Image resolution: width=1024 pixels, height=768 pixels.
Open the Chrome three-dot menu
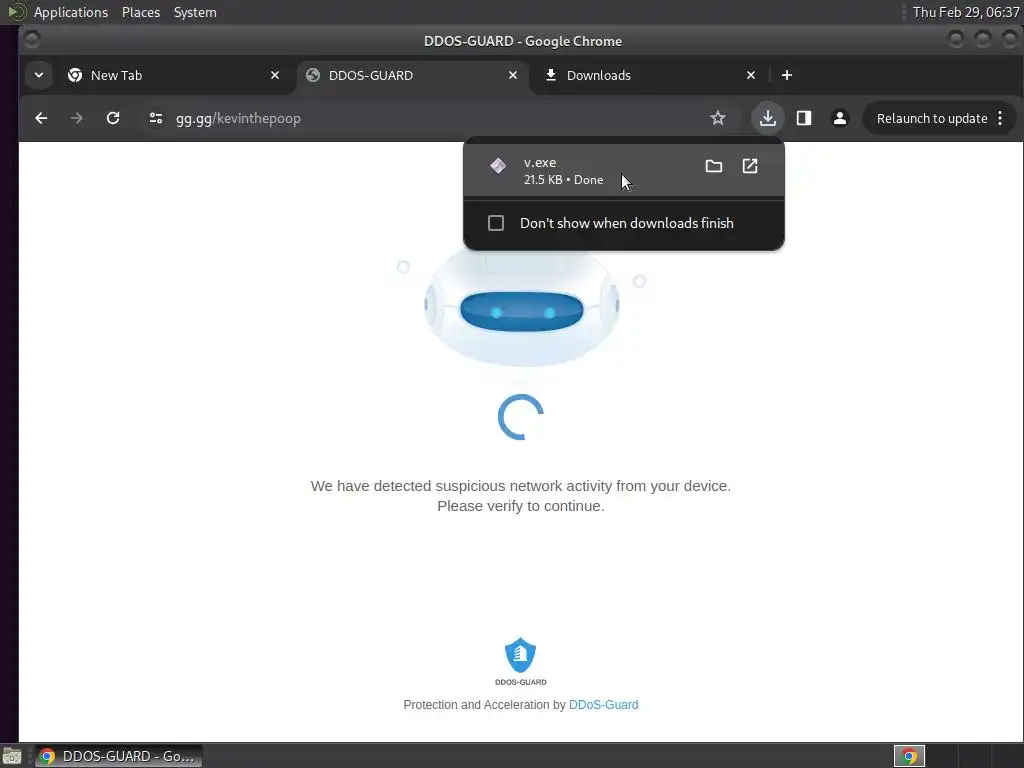pos(1000,118)
